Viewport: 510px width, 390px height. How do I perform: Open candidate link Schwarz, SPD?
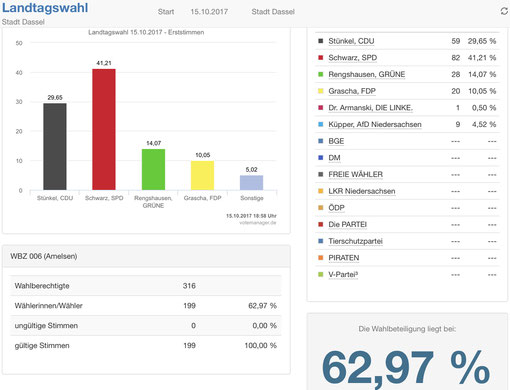pyautogui.click(x=352, y=58)
